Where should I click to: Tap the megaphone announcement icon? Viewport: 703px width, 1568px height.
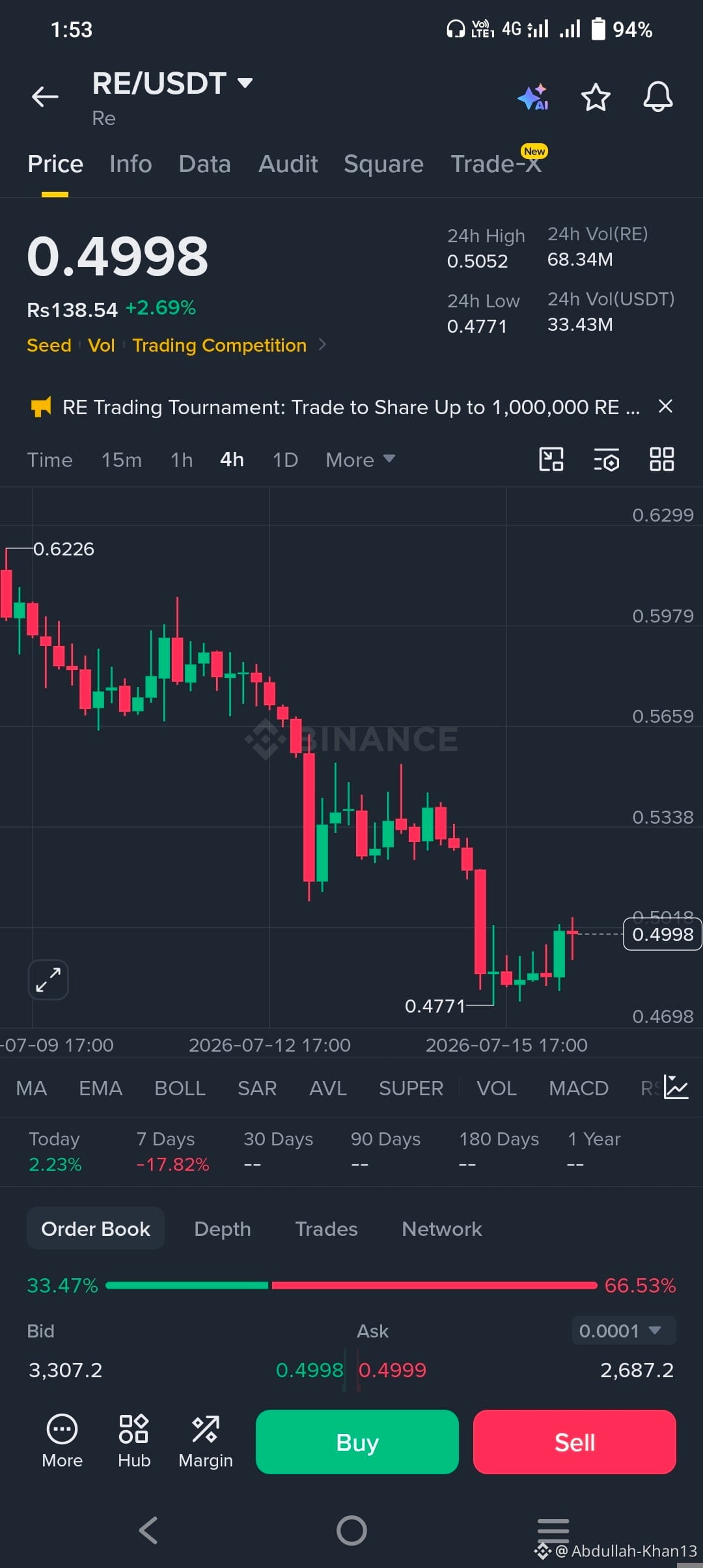[41, 408]
